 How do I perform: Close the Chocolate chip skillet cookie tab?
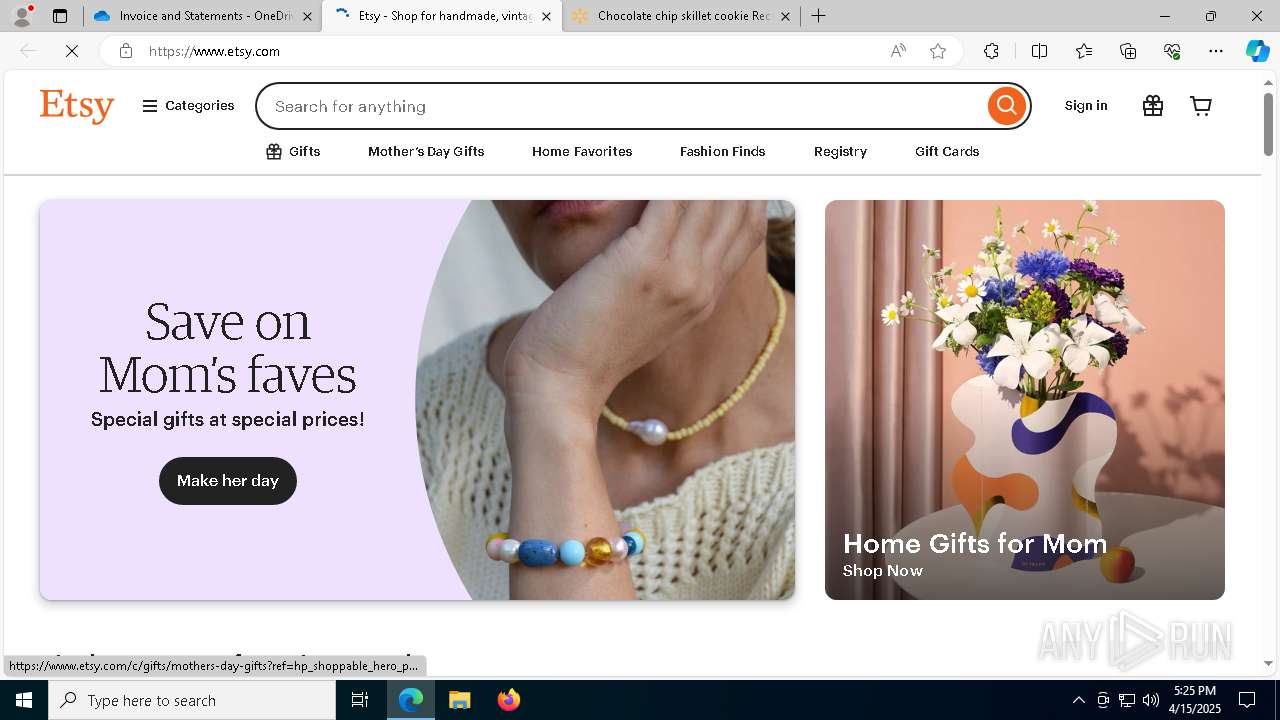[x=785, y=16]
